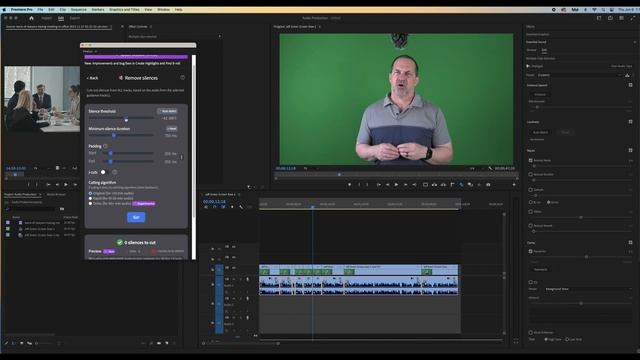Click Clear Audio Type
Viewport: 640px width, 360px height.
tap(621, 66)
